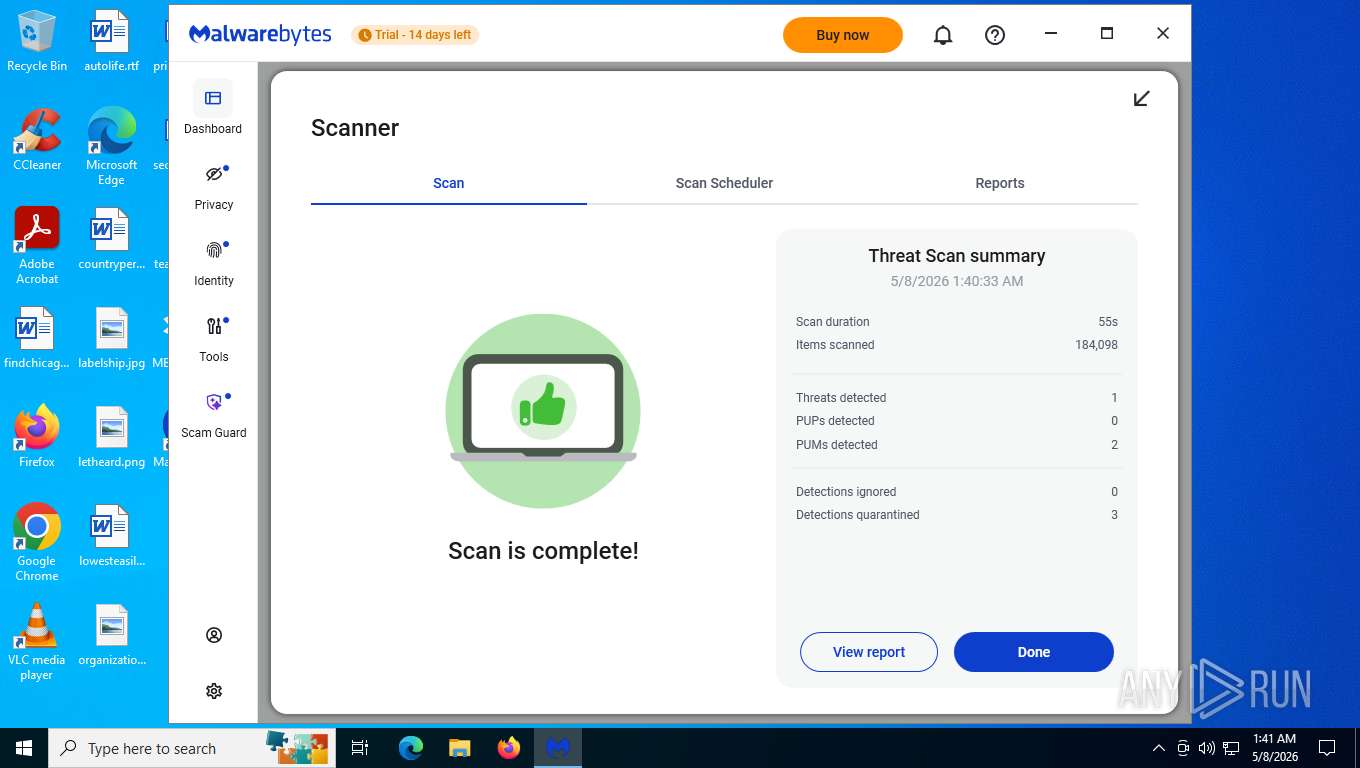Open Task View on taskbar
This screenshot has height=768, width=1360.
(360, 748)
